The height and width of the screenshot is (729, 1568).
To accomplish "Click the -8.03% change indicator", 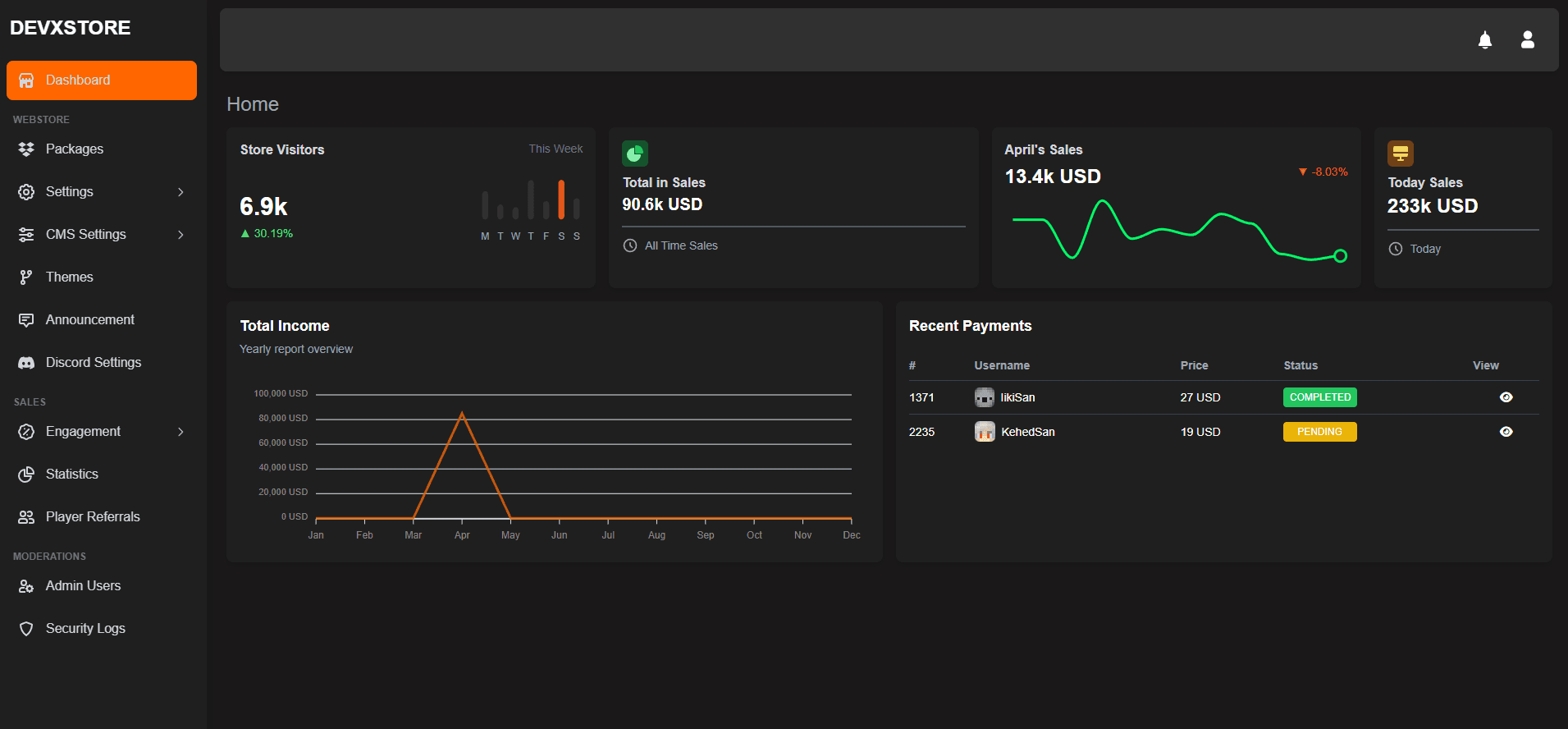I will point(1323,172).
